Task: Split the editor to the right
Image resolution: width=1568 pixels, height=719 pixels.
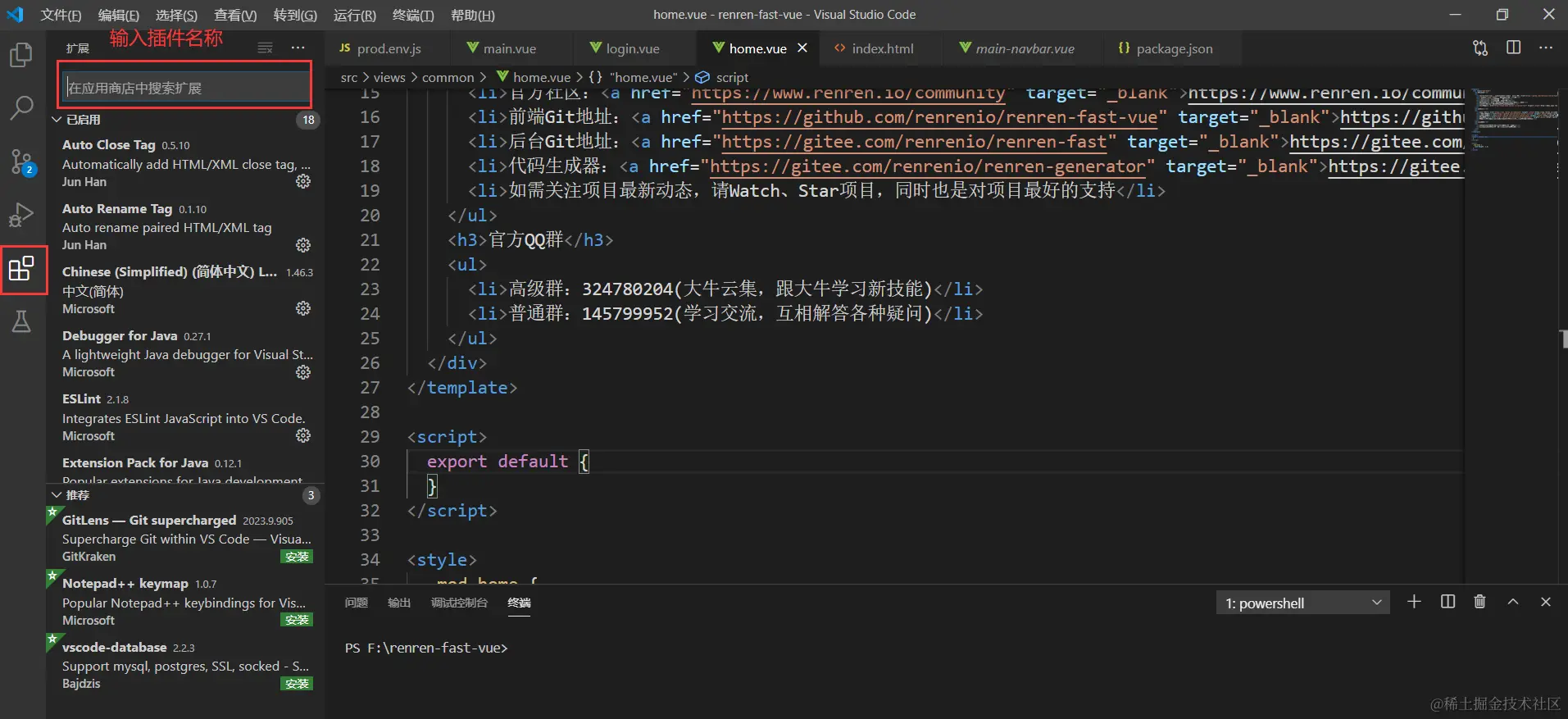Action: click(x=1513, y=48)
